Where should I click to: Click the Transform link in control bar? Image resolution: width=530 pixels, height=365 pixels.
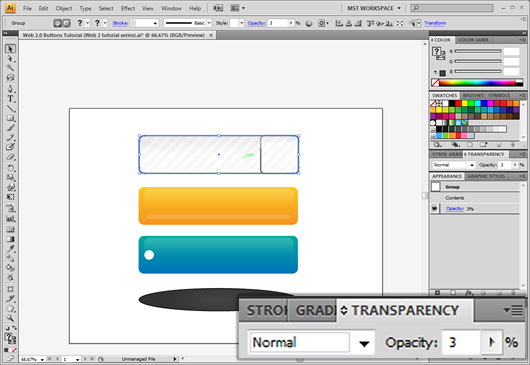(435, 23)
